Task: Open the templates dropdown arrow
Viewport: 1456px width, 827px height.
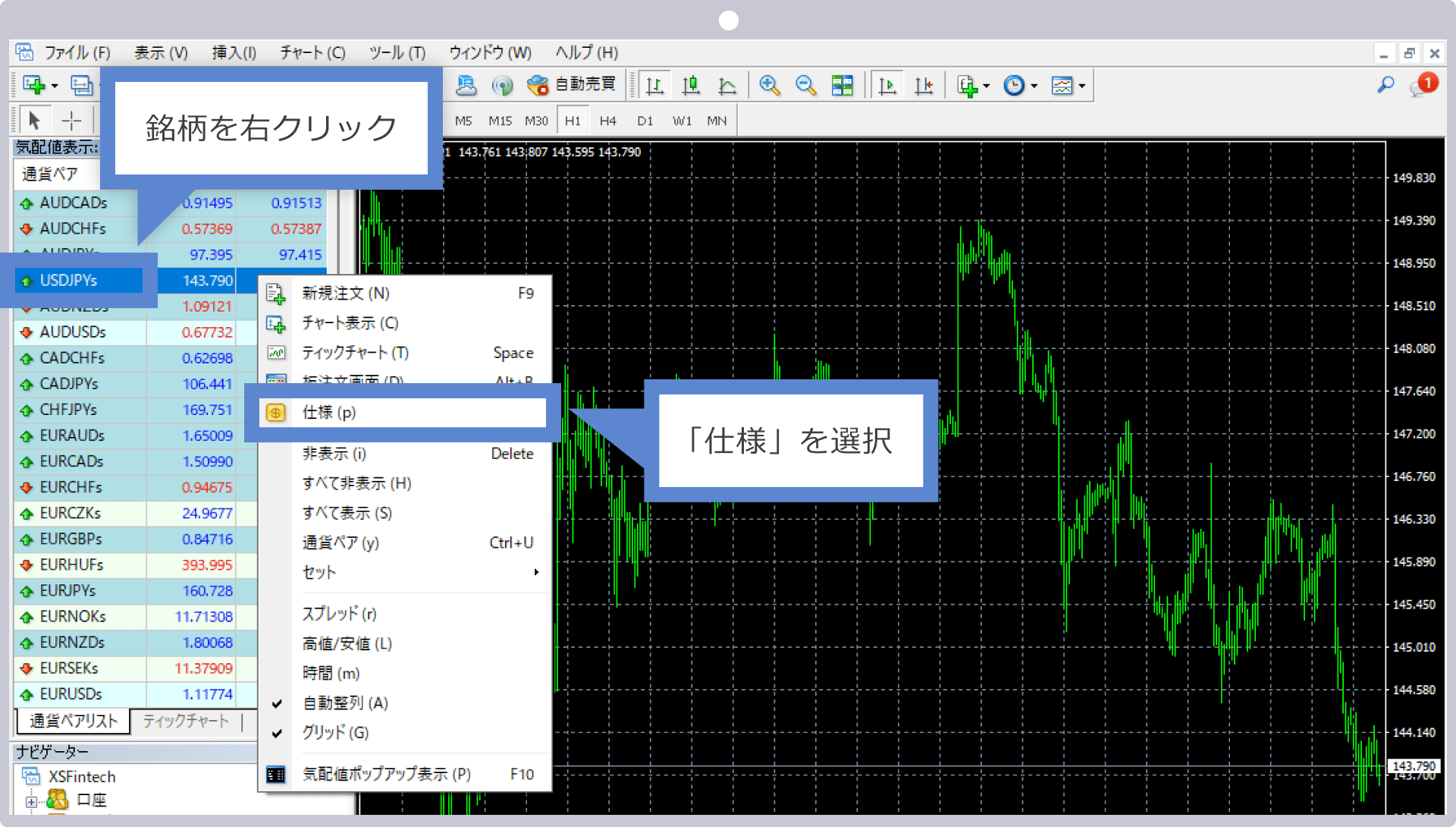Action: 1082,86
